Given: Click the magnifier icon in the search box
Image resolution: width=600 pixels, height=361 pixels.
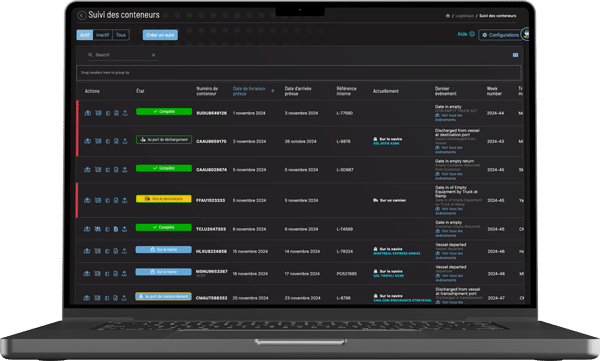Looking at the screenshot, I should pyautogui.click(x=90, y=55).
